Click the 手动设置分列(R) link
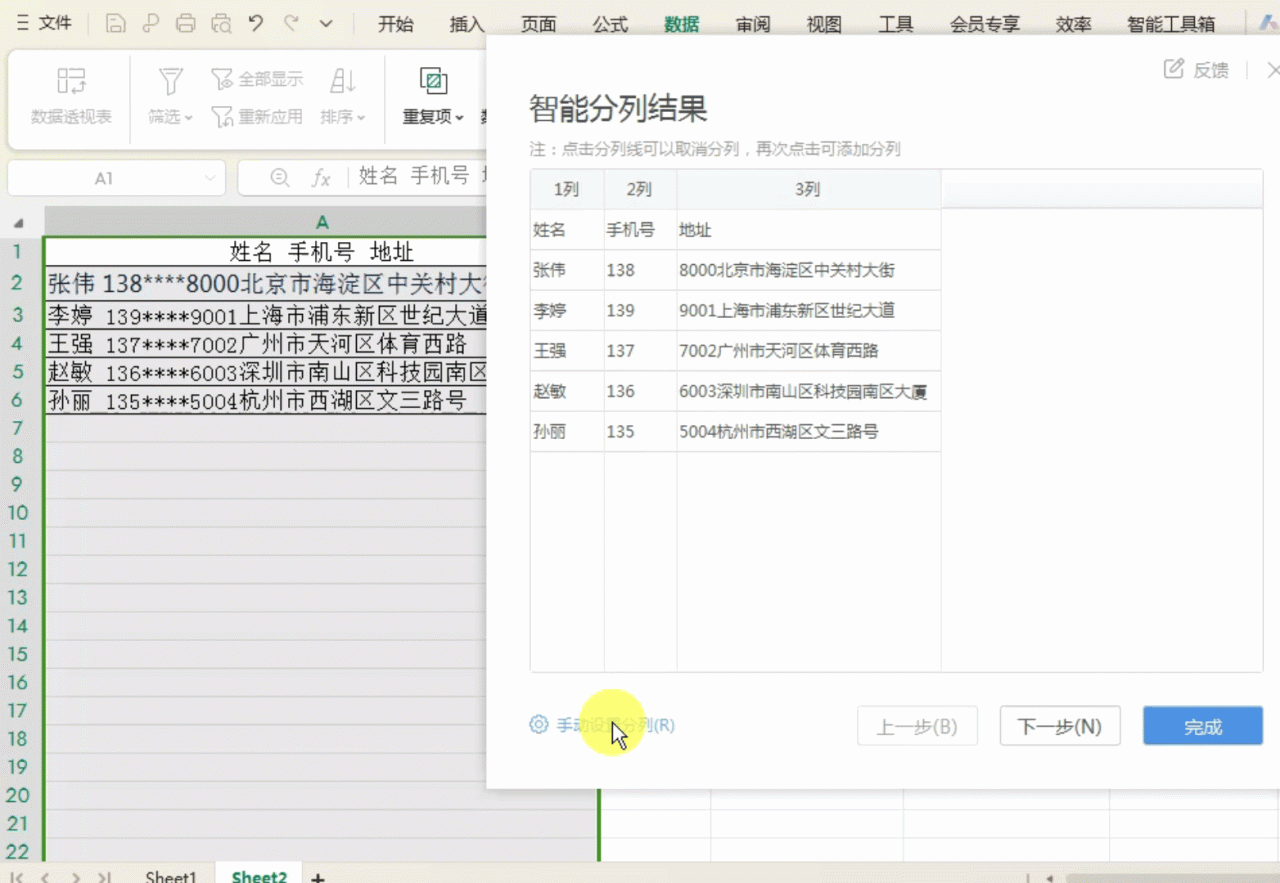The width and height of the screenshot is (1280, 883). [x=615, y=725]
